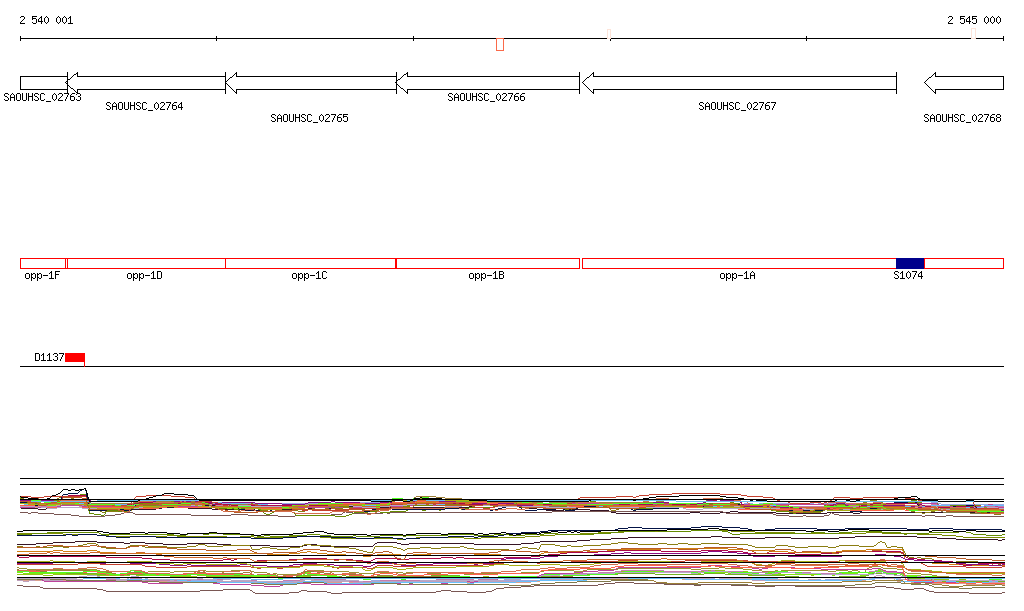Select the SAOUHSC_02764 gene arrow
1024x611 pixels.
[146, 83]
